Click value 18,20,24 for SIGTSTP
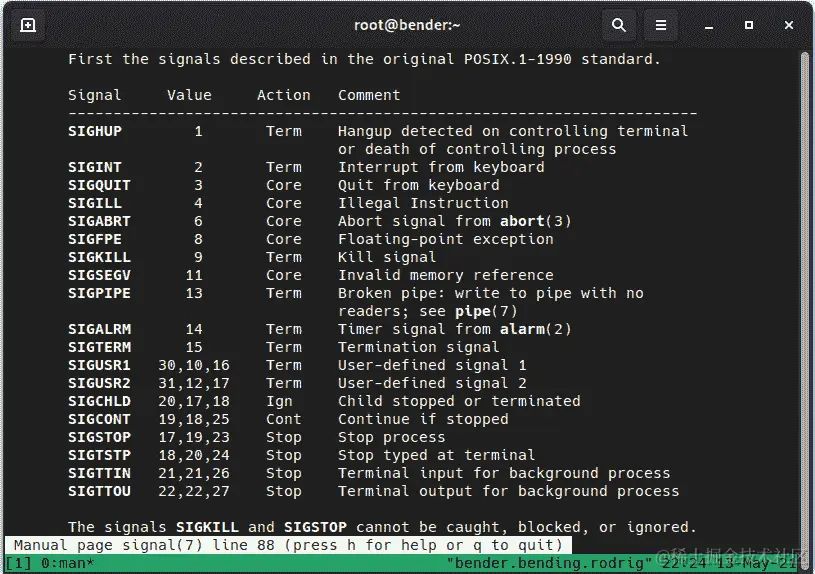 (194, 455)
